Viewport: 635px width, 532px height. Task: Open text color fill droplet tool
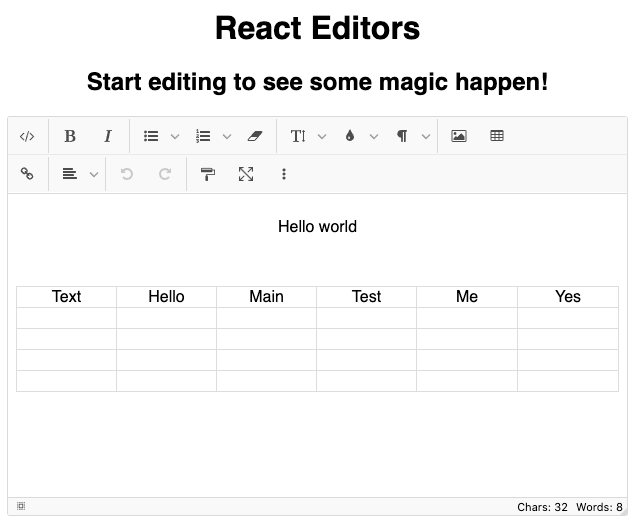[350, 136]
